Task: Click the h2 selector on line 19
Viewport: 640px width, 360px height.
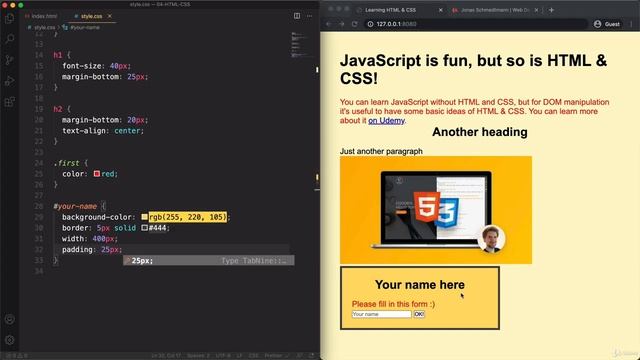Action: coord(58,109)
